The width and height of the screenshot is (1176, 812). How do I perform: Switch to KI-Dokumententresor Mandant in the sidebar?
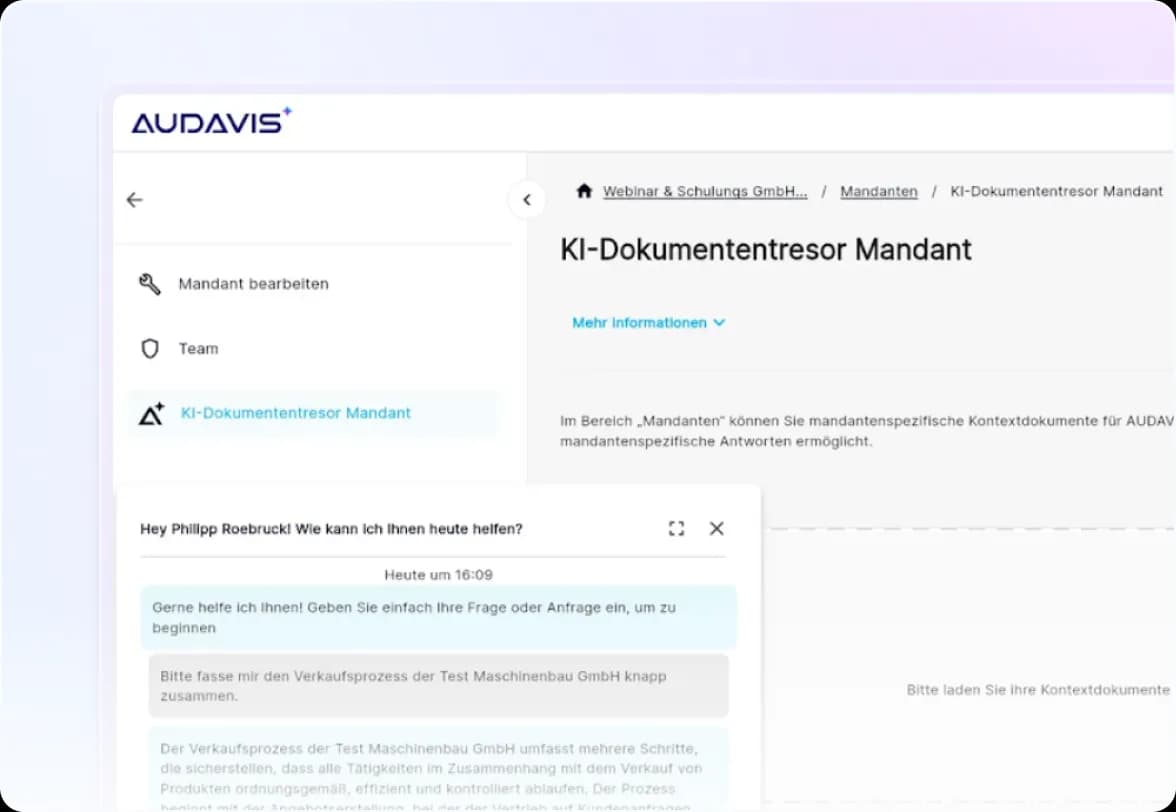click(295, 412)
